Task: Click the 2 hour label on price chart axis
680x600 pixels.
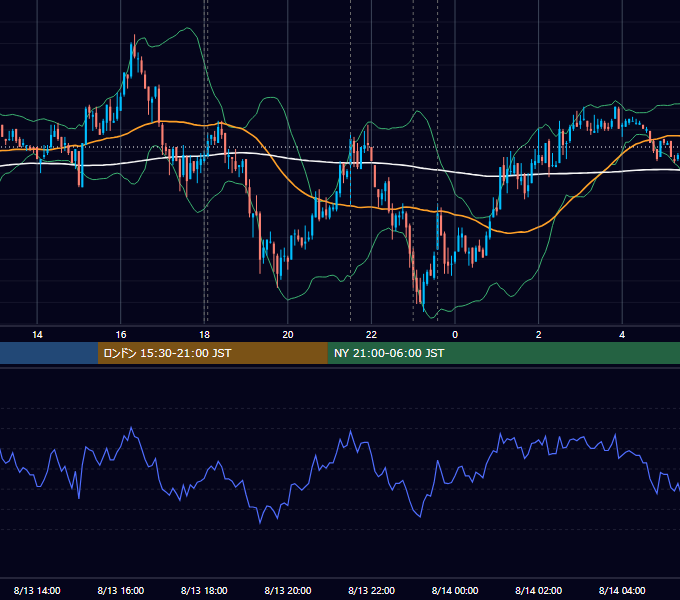Action: (539, 335)
